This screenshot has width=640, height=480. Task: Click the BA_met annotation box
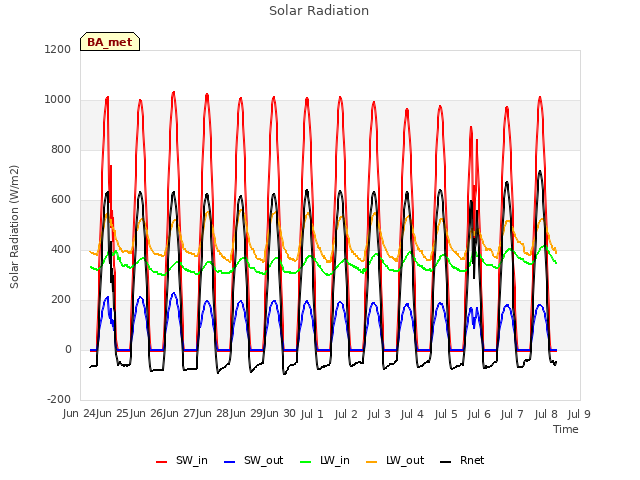tap(110, 42)
